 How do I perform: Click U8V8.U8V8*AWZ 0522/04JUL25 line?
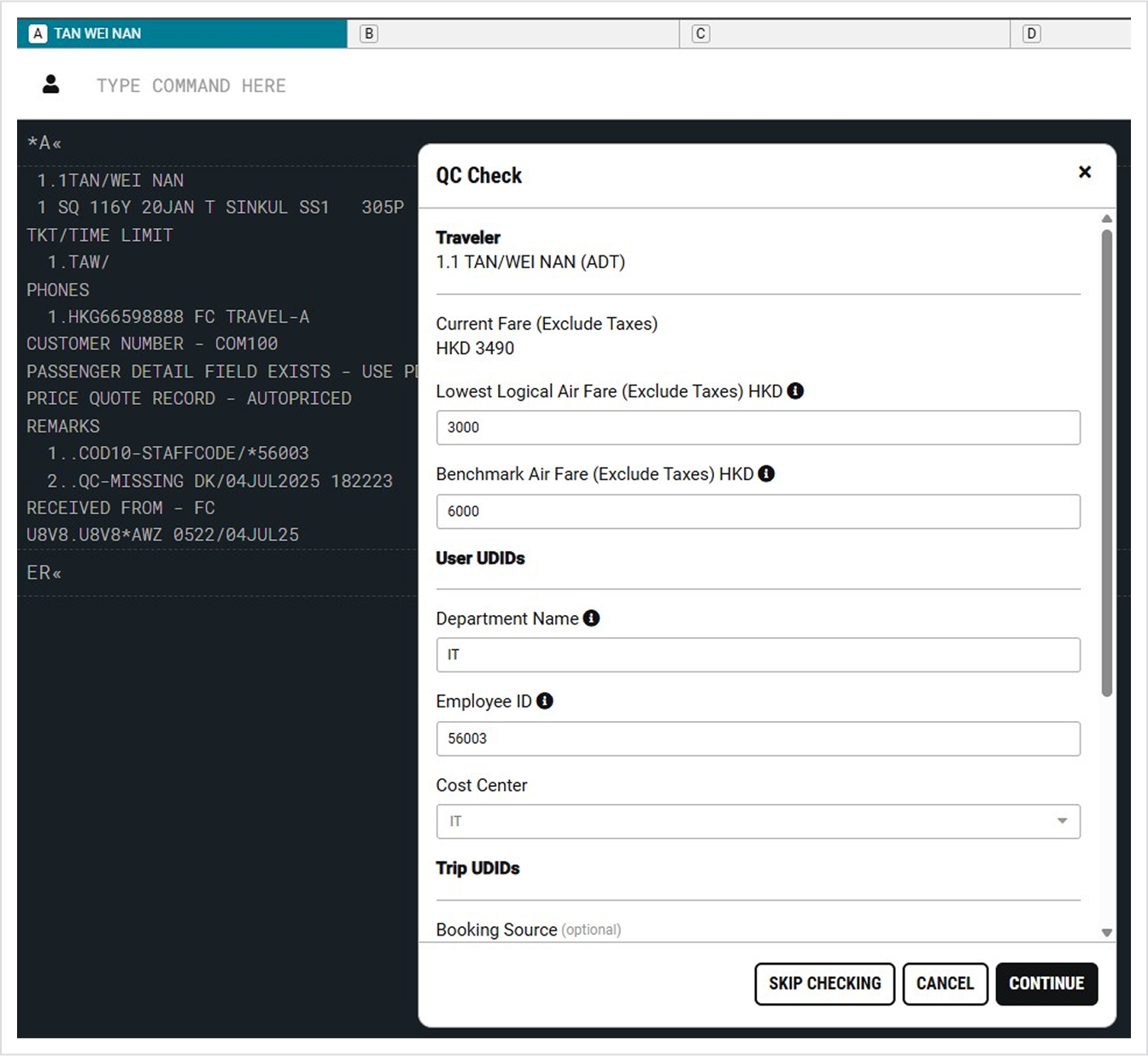[x=162, y=534]
